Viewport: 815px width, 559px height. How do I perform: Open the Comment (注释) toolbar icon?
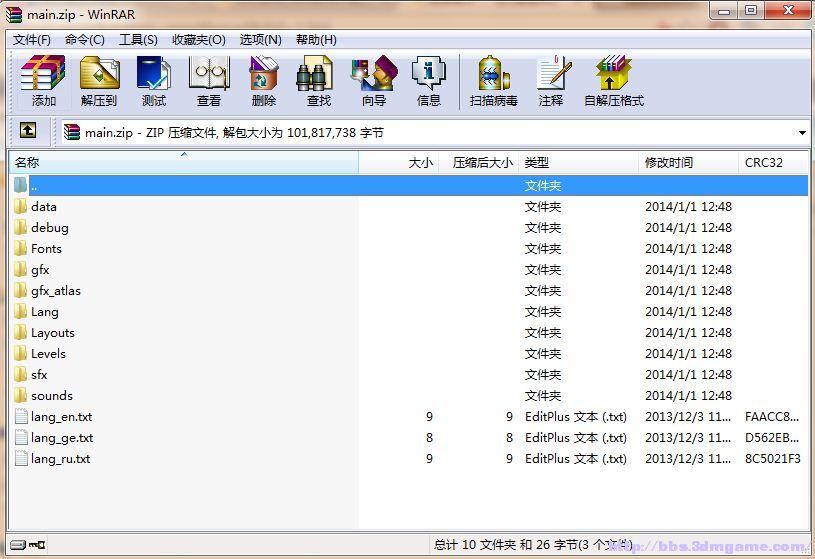coord(551,81)
